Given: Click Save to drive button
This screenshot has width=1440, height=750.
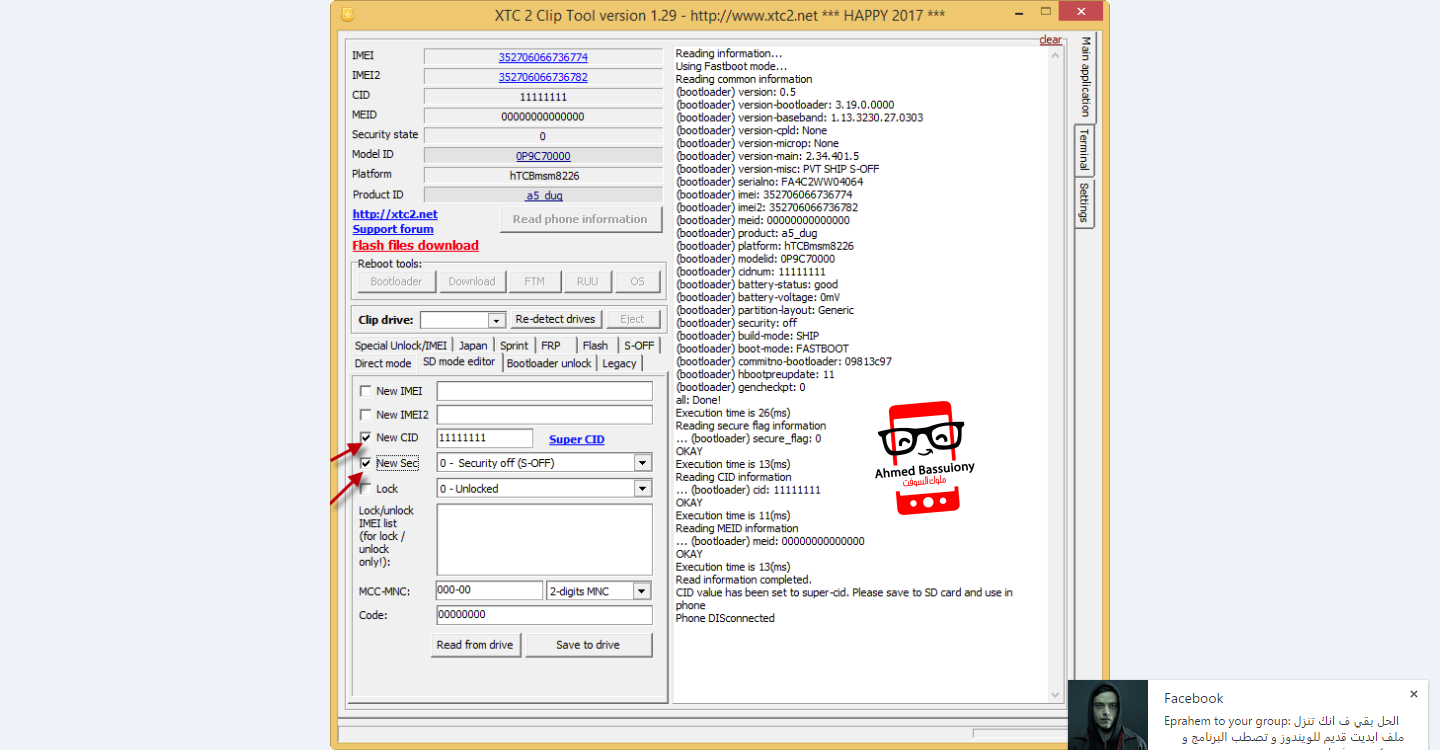Looking at the screenshot, I should tap(588, 645).
